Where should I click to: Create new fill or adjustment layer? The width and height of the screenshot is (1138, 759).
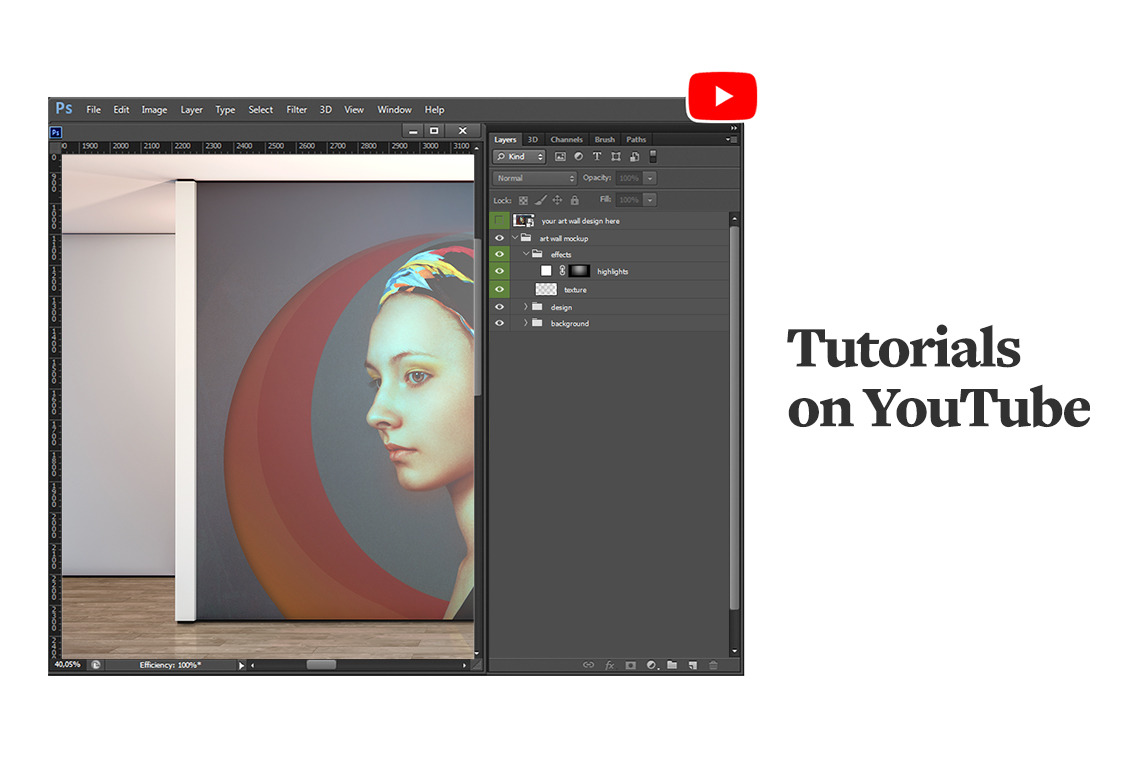click(x=652, y=665)
